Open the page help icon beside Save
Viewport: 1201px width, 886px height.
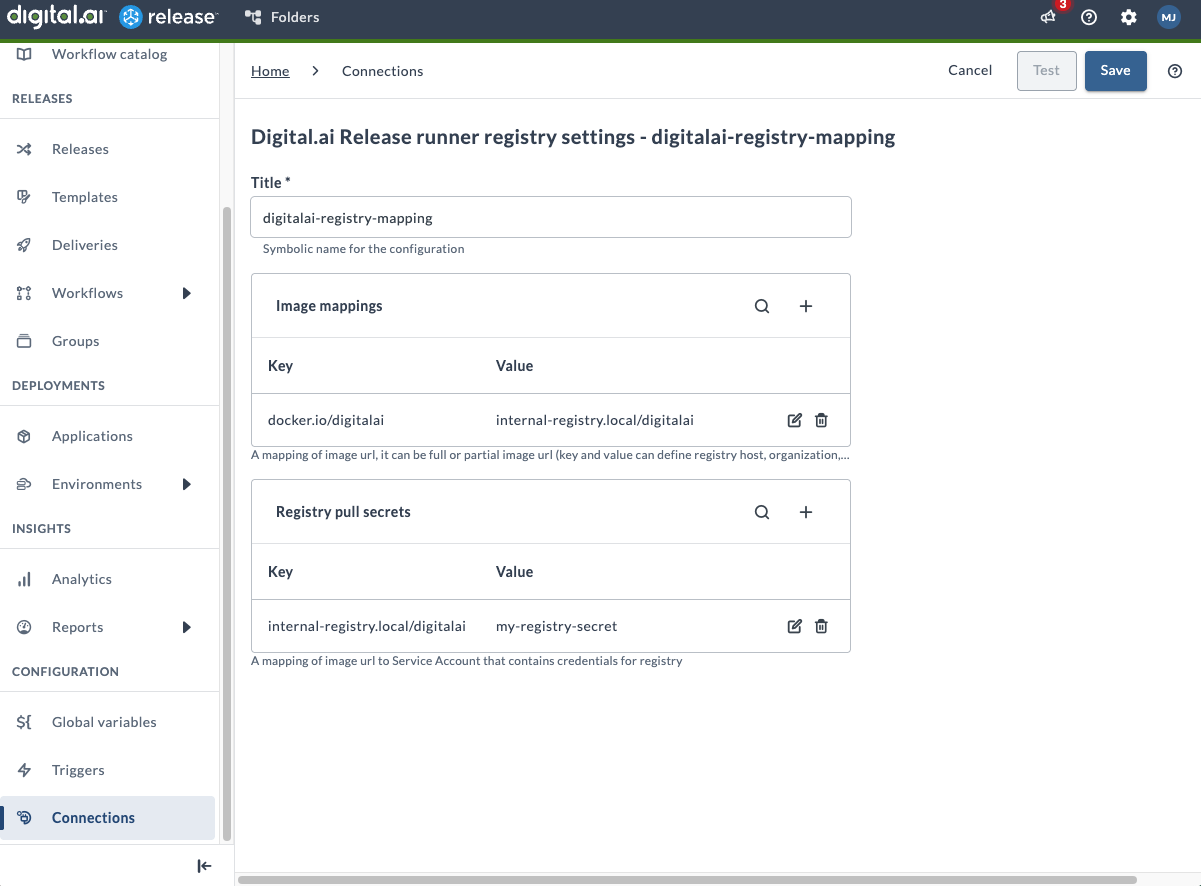click(1175, 71)
